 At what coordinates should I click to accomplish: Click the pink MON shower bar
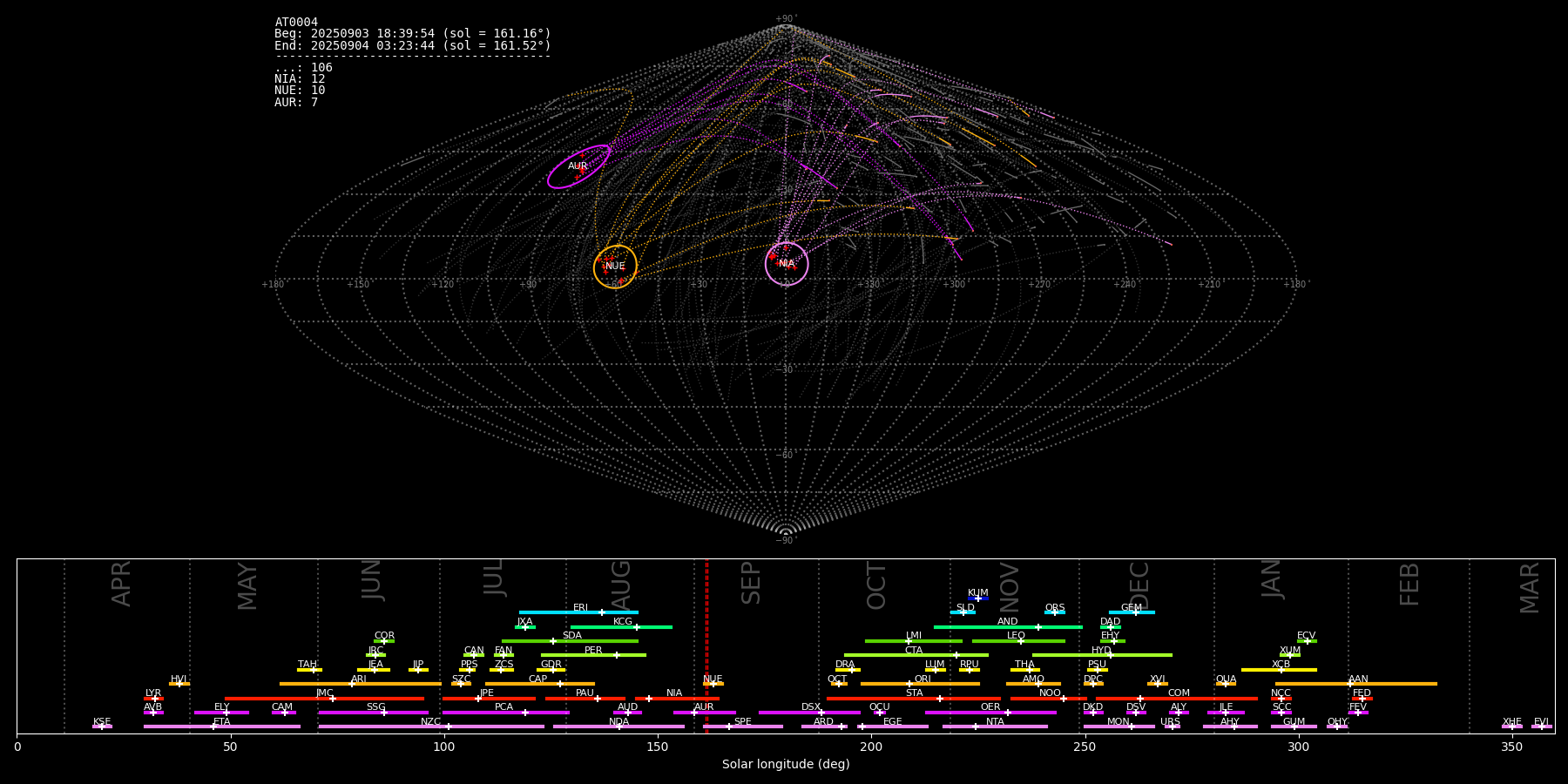click(x=1119, y=727)
